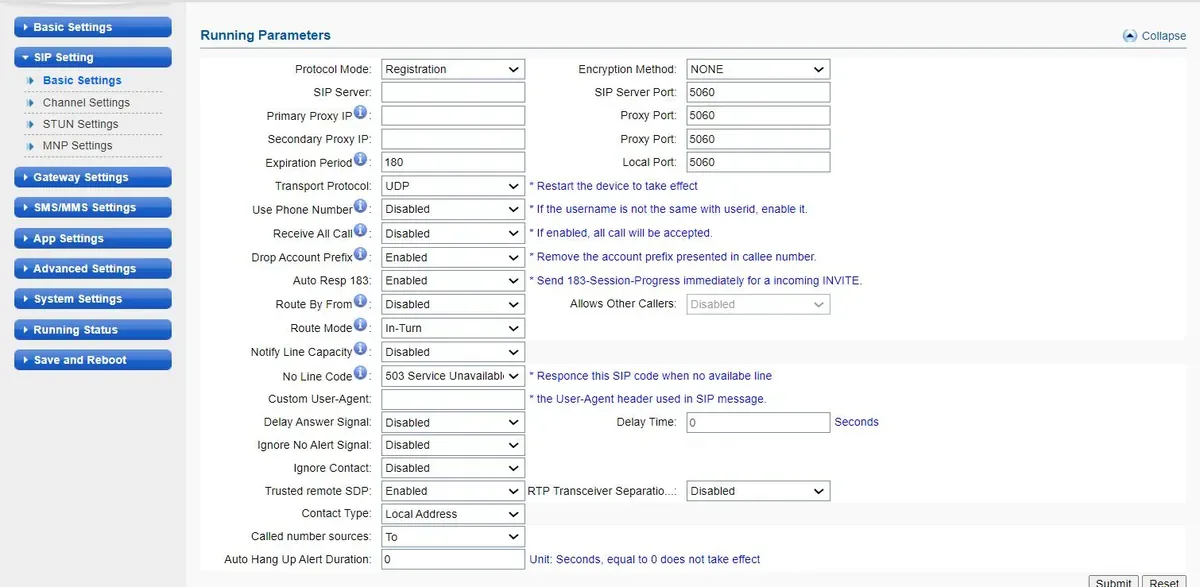Focus the Delay Time field
This screenshot has width=1200, height=587.
(758, 422)
